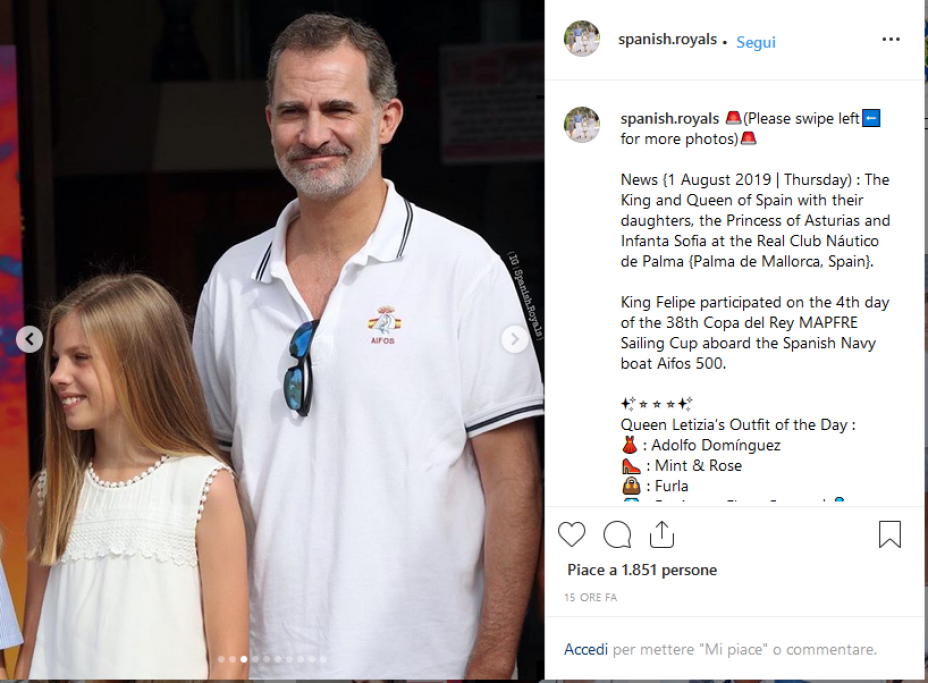View likes list 'Piace a 1.851 persone'
928x683 pixels.
tap(642, 570)
